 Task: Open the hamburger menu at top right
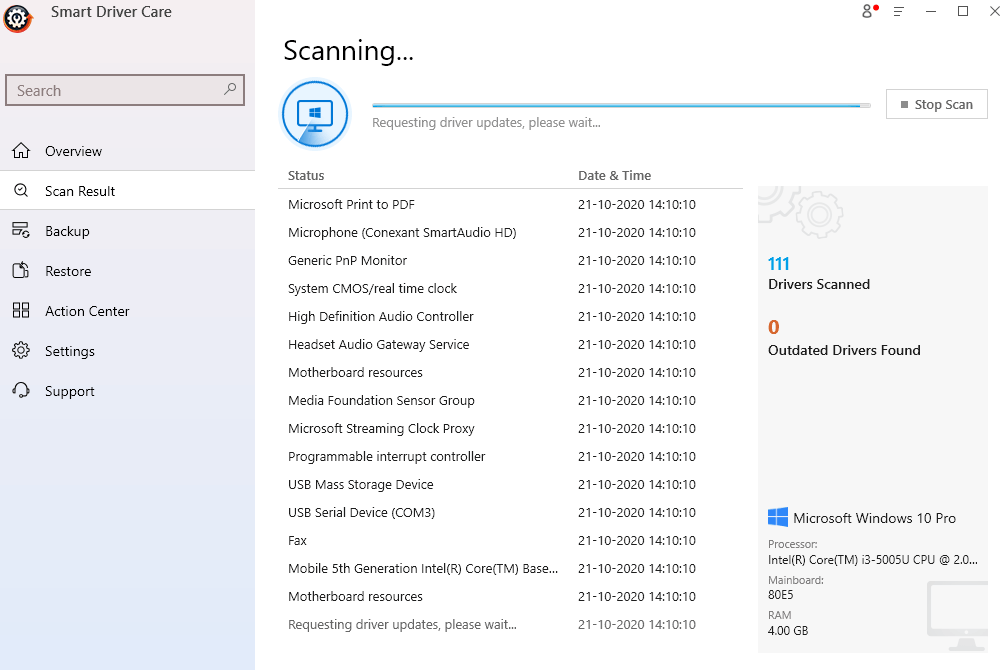tap(899, 11)
